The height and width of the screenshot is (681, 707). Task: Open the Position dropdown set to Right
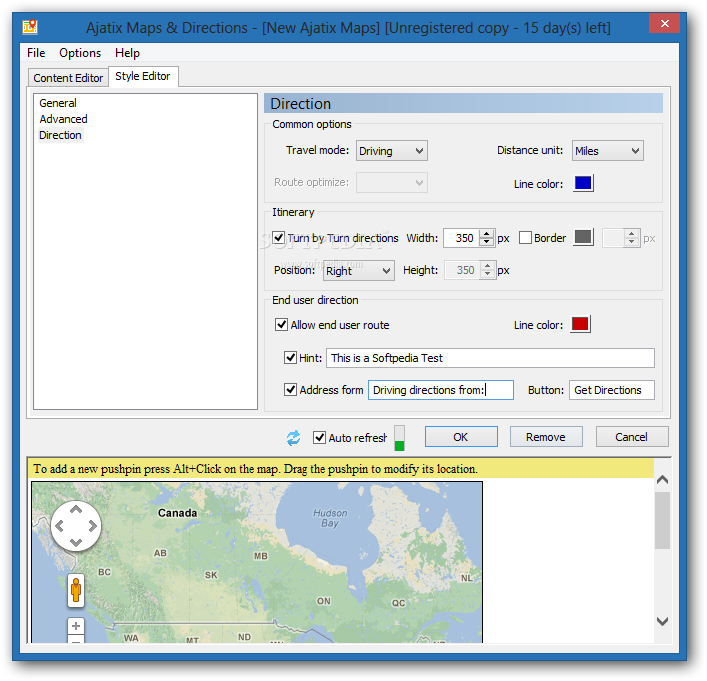click(x=358, y=271)
